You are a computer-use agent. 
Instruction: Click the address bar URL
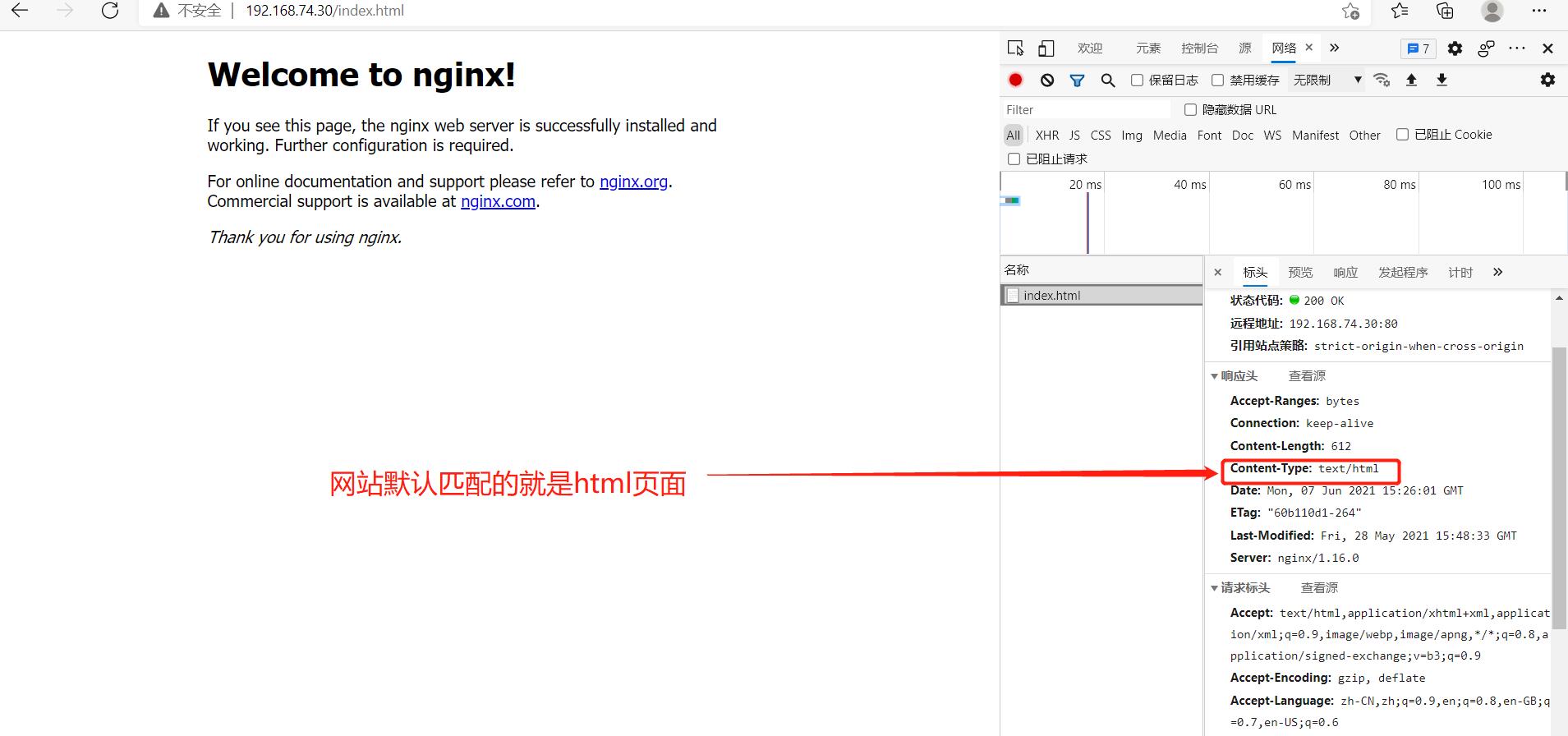click(x=324, y=11)
